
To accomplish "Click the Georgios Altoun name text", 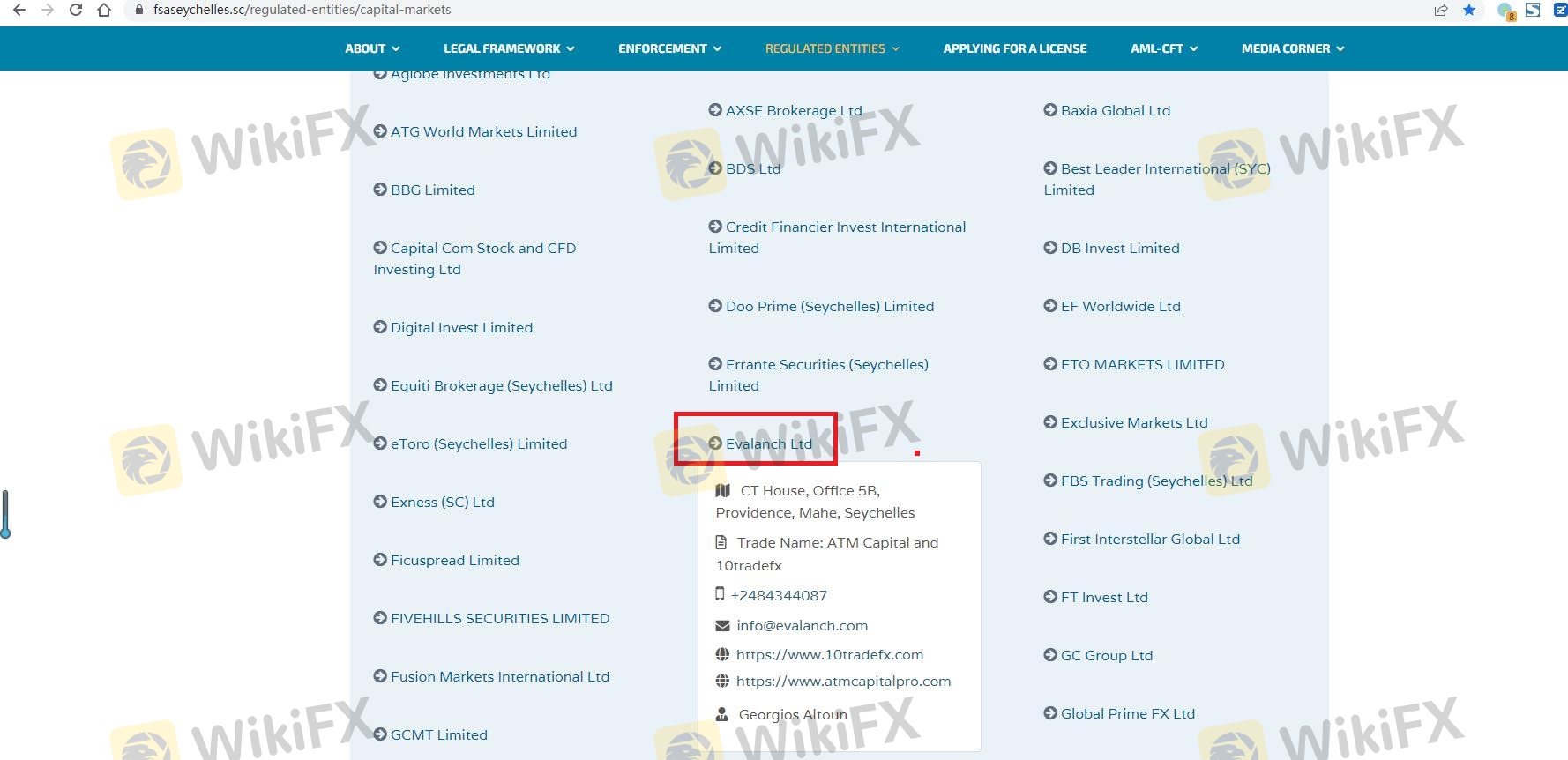I will [x=793, y=714].
